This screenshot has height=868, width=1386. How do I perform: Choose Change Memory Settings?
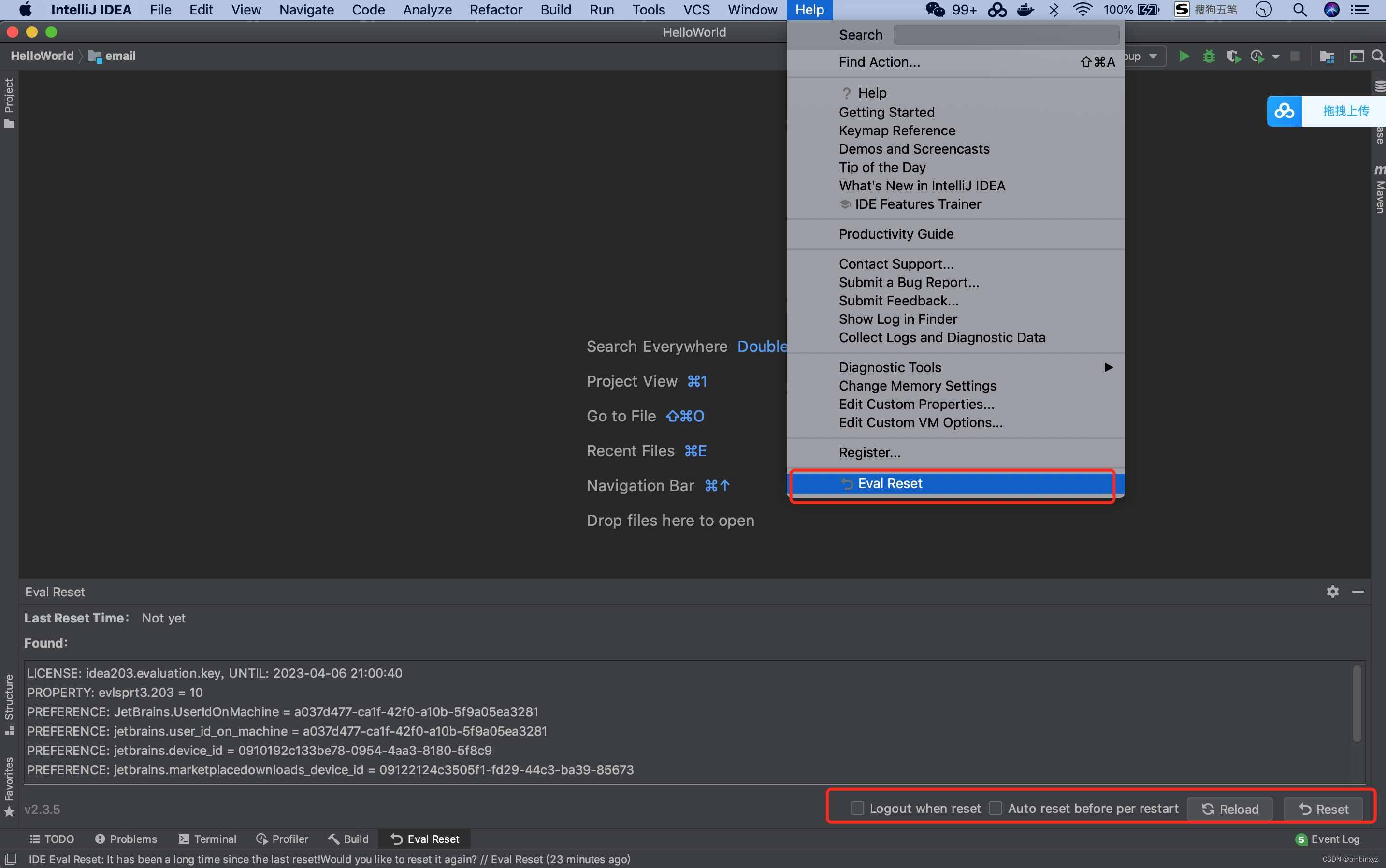pos(955,385)
